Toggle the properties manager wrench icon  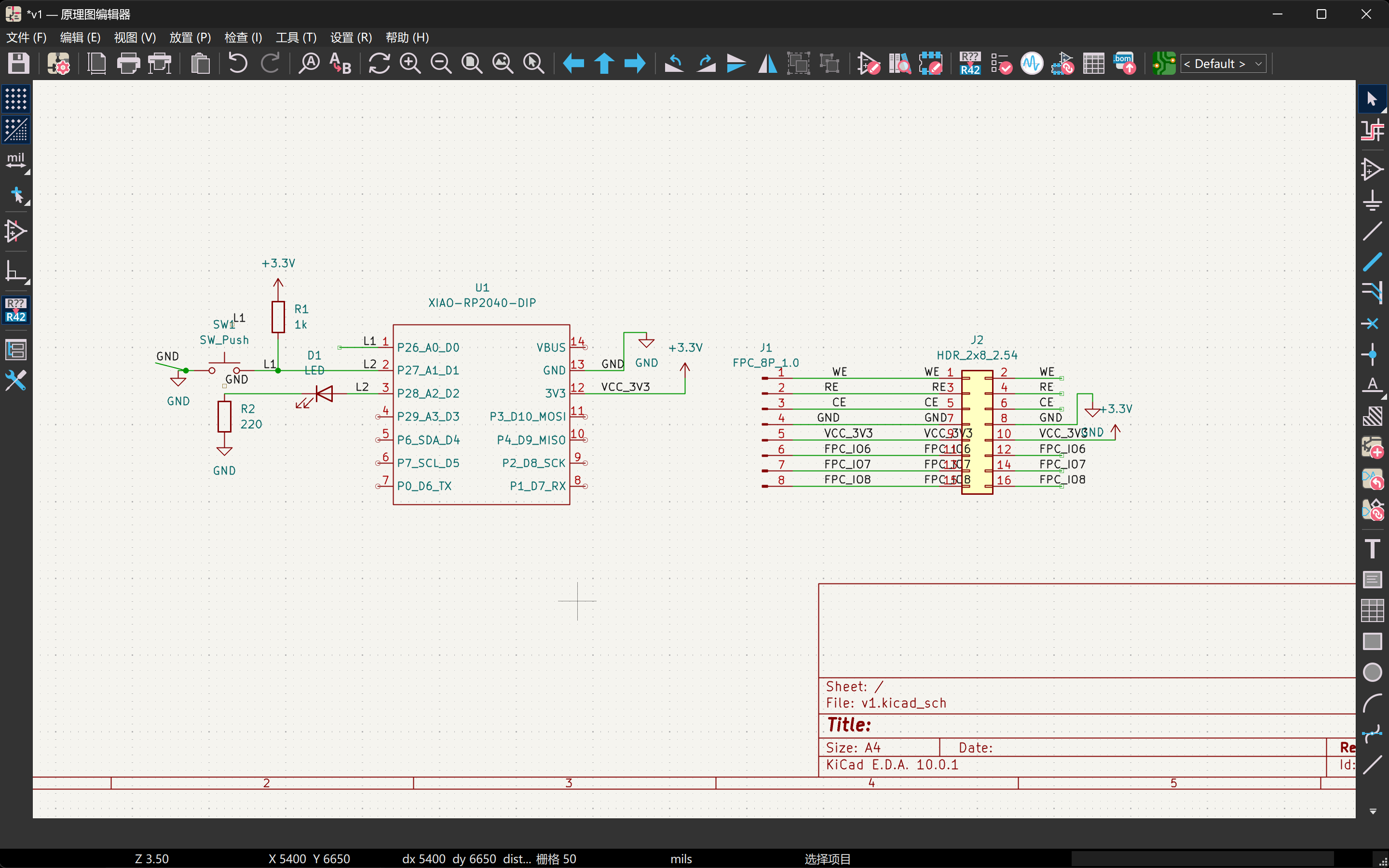[15, 380]
